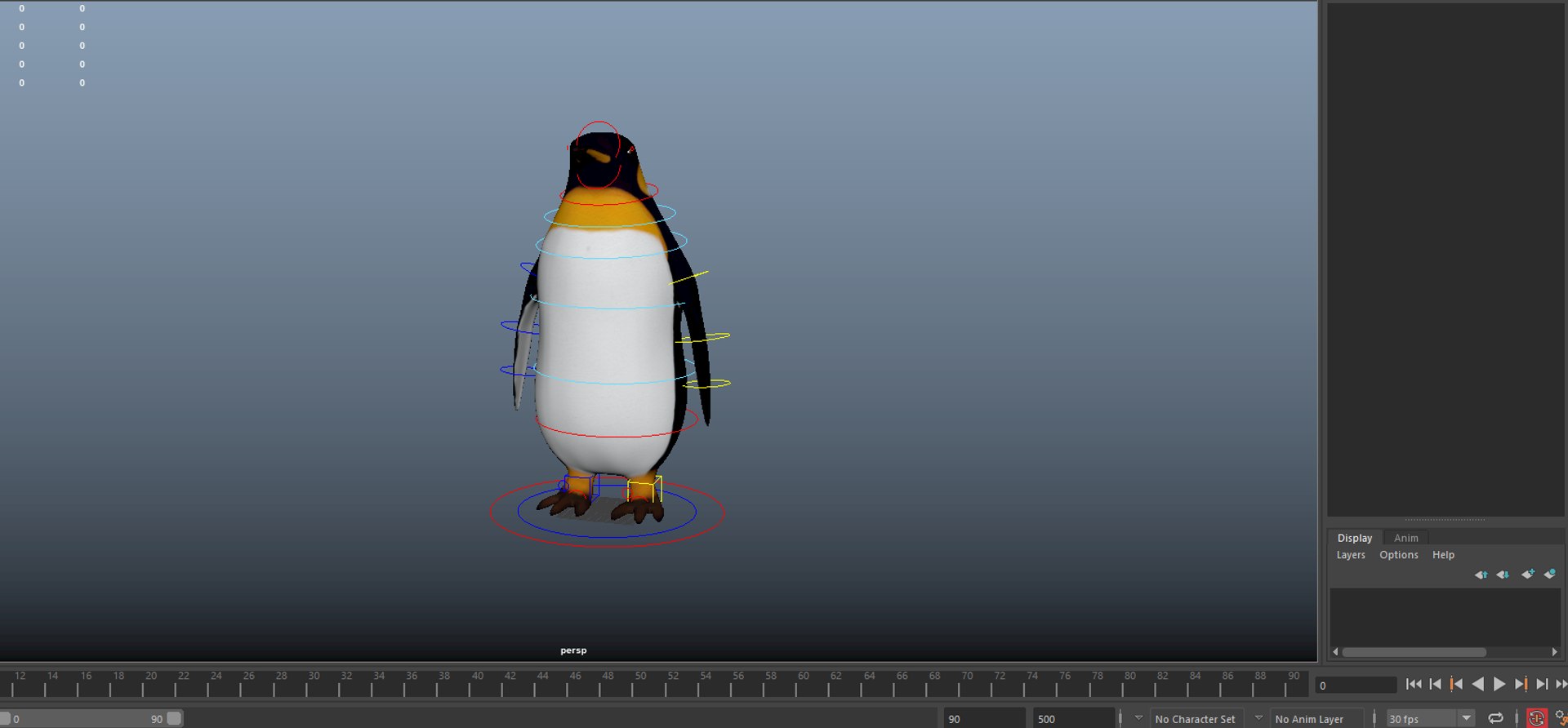Move selected layer up in Layer Editor
Viewport: 1568px width, 728px height.
(1481, 575)
